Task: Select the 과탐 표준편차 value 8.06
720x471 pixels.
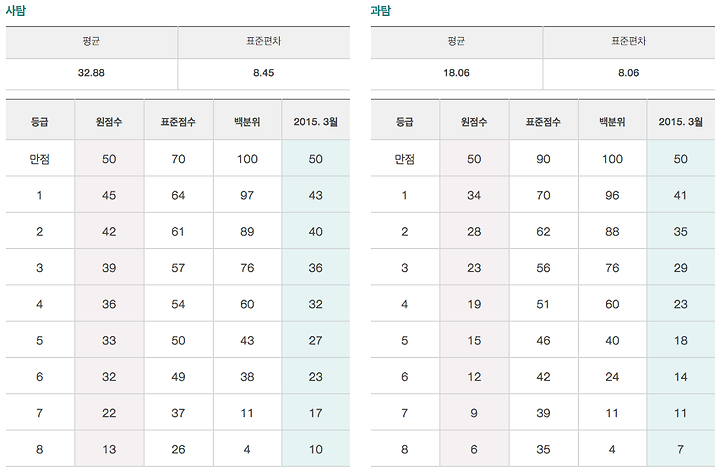Action: coord(629,73)
